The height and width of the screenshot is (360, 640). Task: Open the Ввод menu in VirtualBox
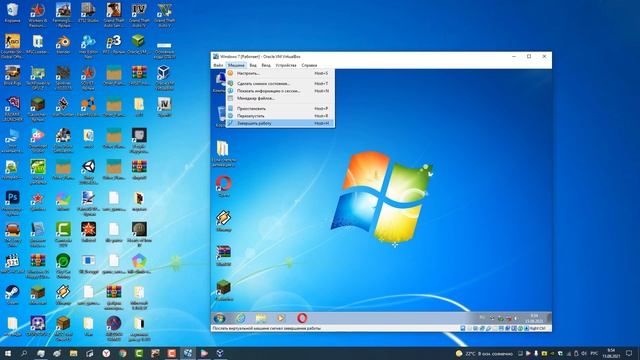click(x=266, y=65)
